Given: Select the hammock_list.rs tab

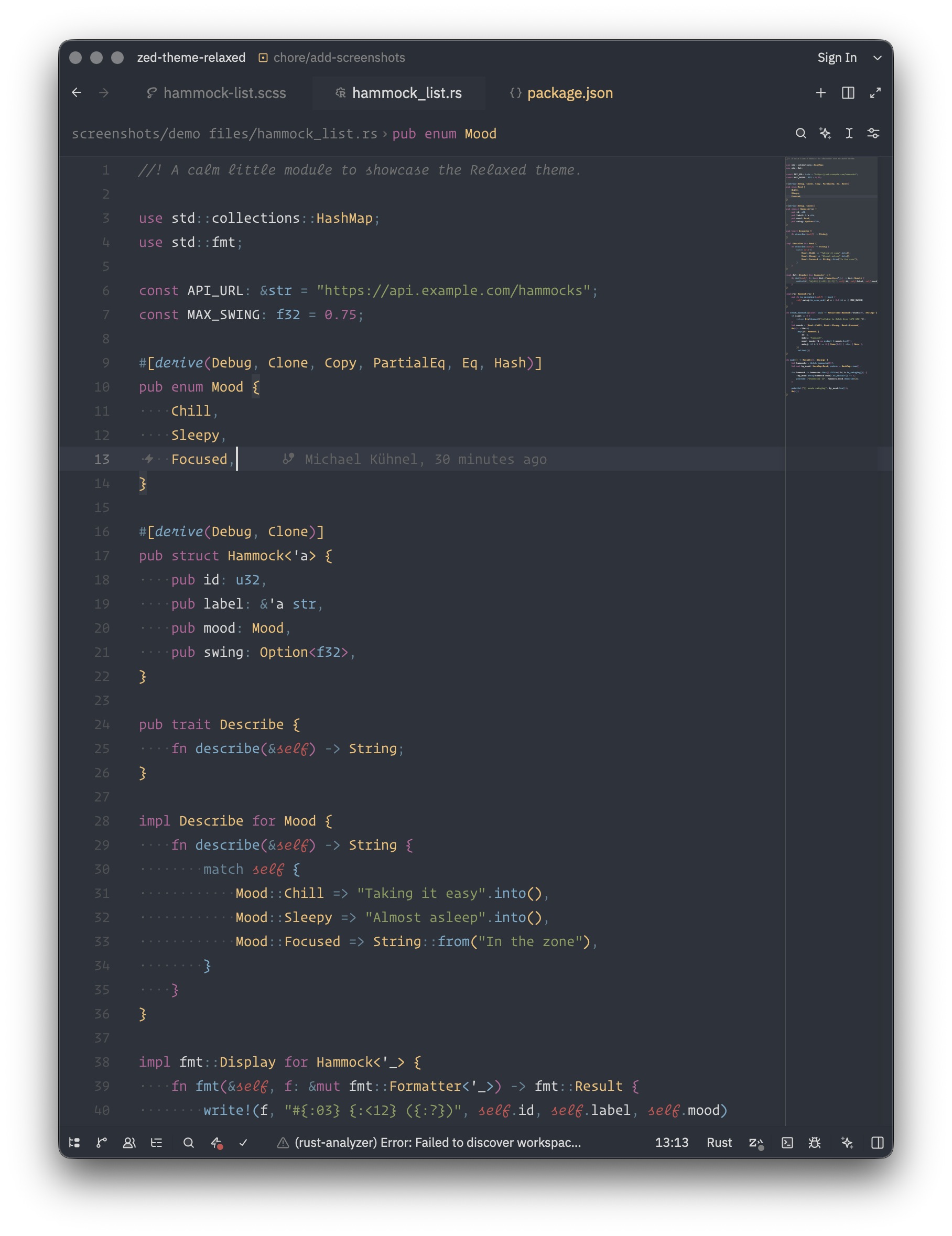Looking at the screenshot, I should click(398, 93).
